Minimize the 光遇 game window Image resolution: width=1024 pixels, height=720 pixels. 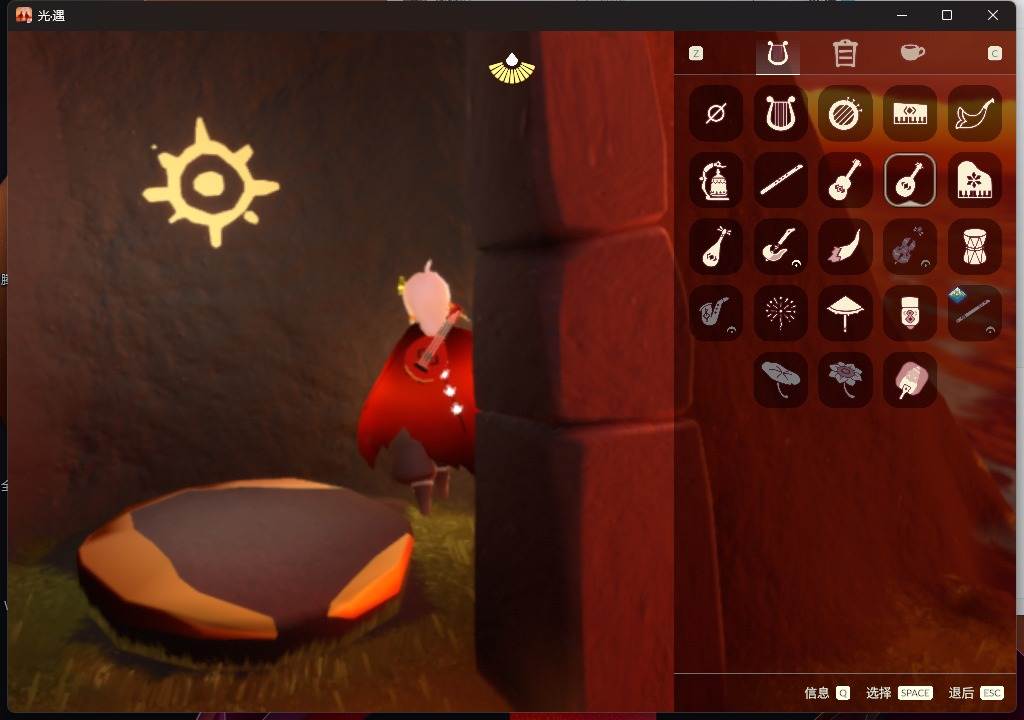click(902, 15)
